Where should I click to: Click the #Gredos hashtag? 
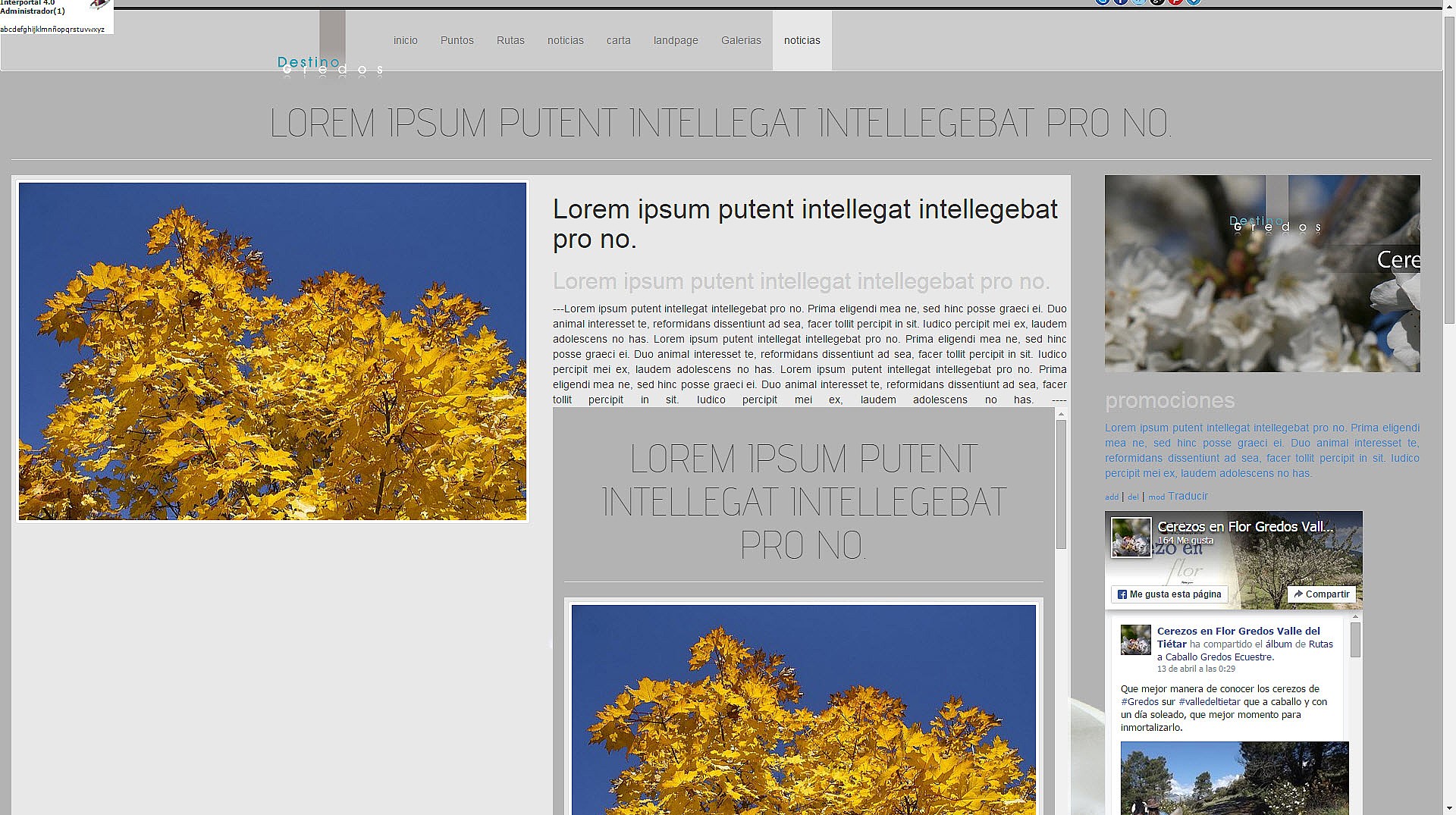(x=1140, y=702)
